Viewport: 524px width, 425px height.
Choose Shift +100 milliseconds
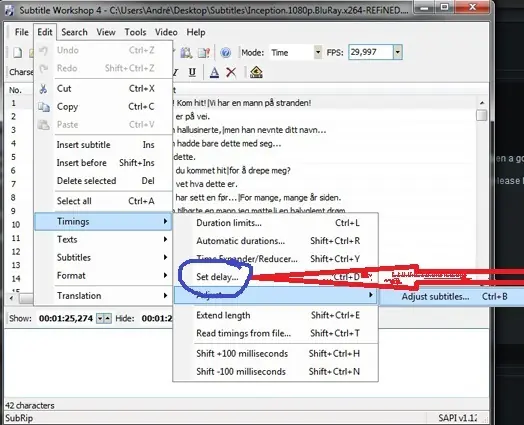(x=276, y=353)
